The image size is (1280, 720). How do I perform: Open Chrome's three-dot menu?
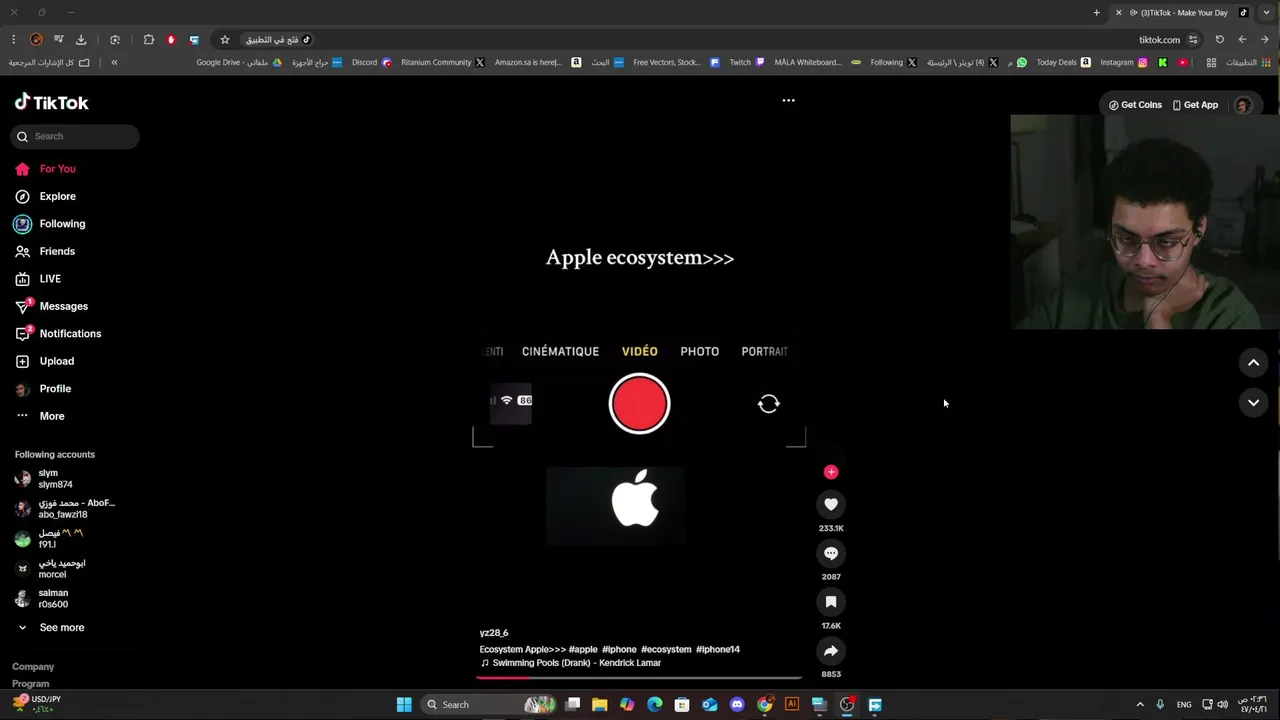point(13,40)
